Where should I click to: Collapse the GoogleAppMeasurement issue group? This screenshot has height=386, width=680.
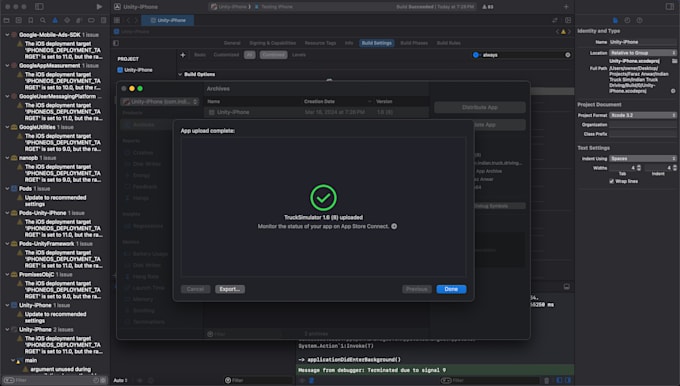(x=7, y=65)
